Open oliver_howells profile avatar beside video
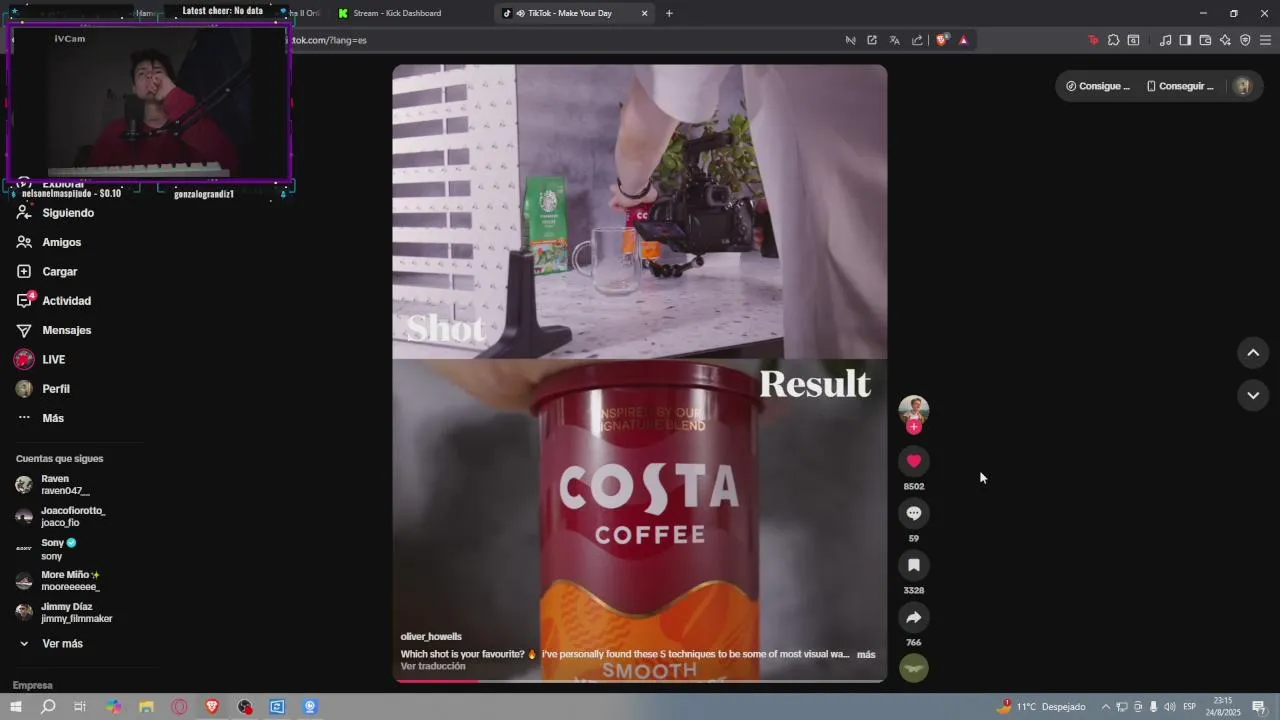The width and height of the screenshot is (1280, 720). tap(913, 410)
